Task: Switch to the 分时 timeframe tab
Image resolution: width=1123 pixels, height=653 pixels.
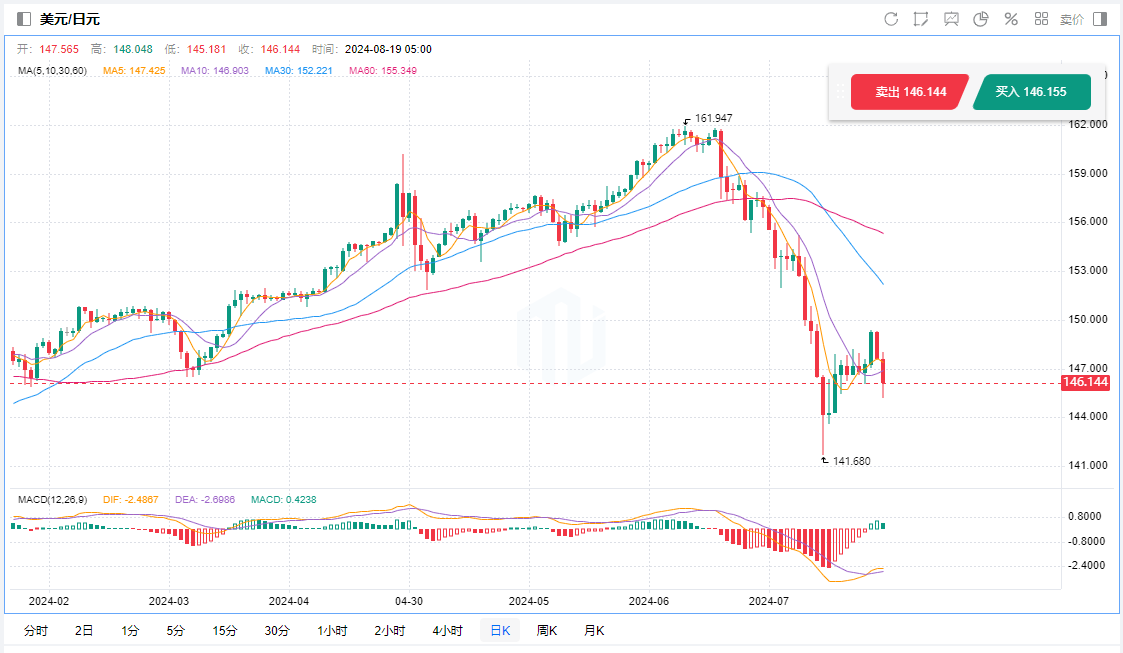Action: [35, 631]
